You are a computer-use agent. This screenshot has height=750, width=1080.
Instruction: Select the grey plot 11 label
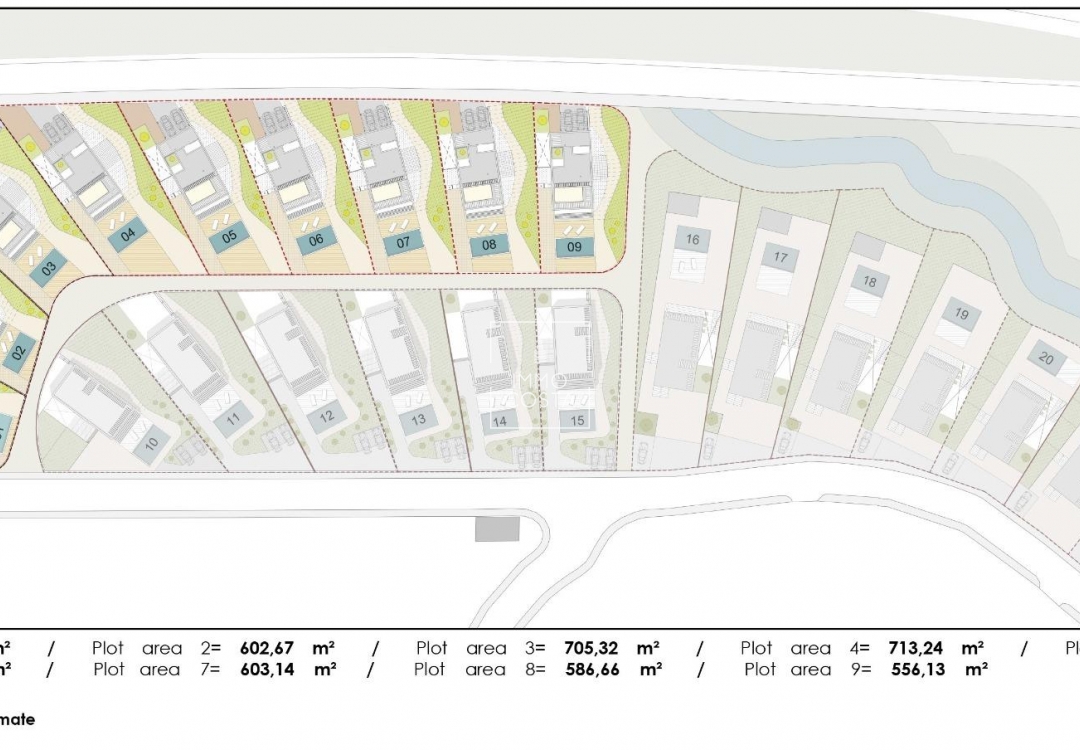[234, 421]
